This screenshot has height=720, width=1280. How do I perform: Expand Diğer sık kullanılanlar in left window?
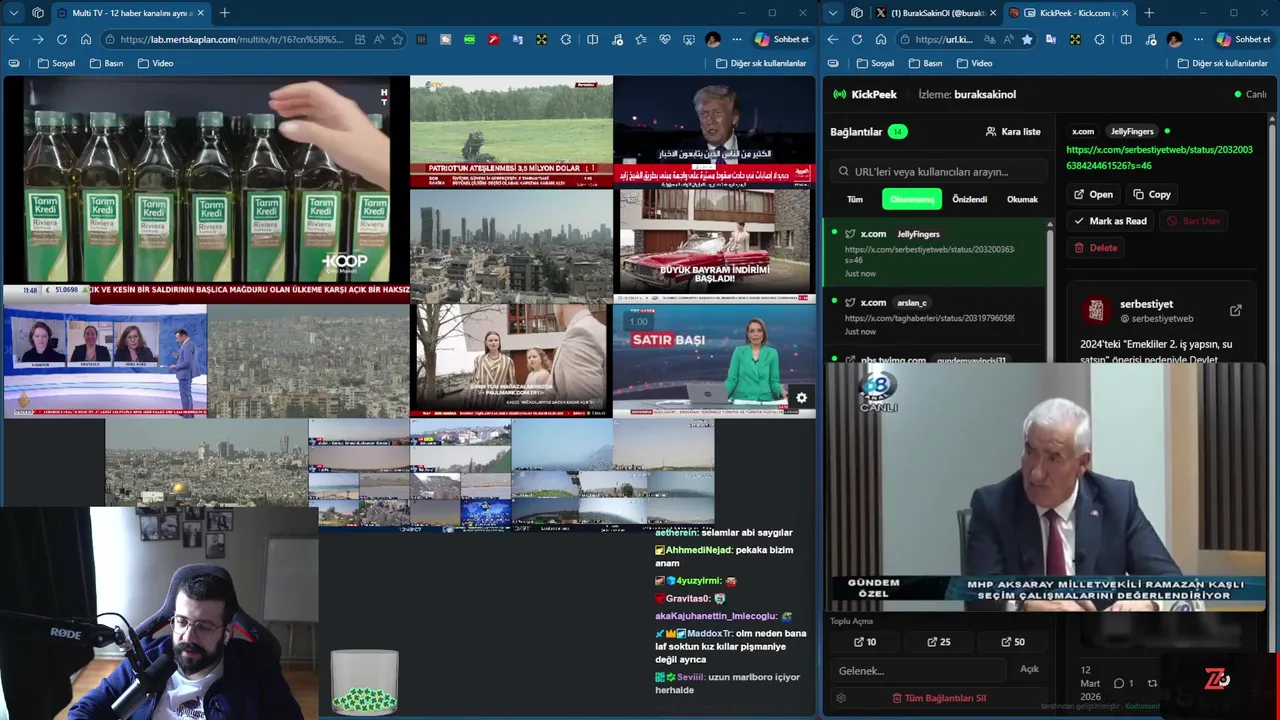761,63
